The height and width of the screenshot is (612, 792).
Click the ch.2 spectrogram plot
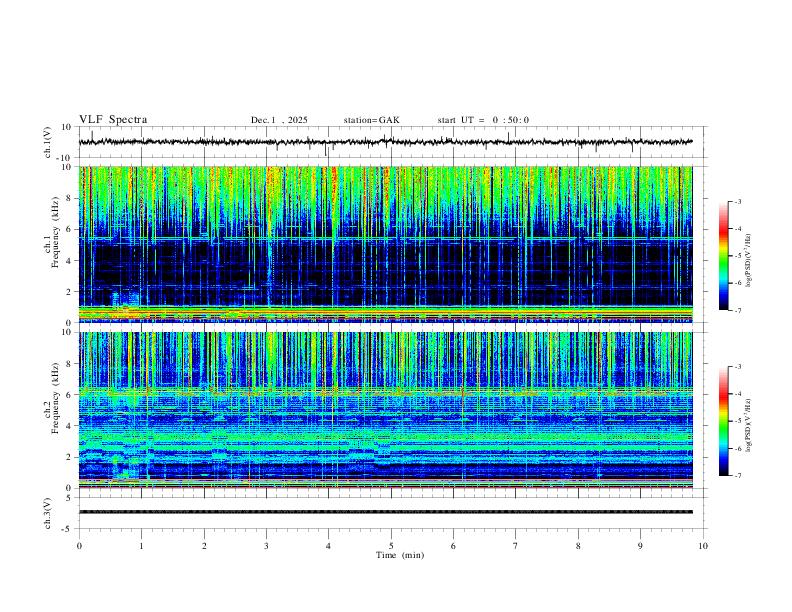coord(385,410)
